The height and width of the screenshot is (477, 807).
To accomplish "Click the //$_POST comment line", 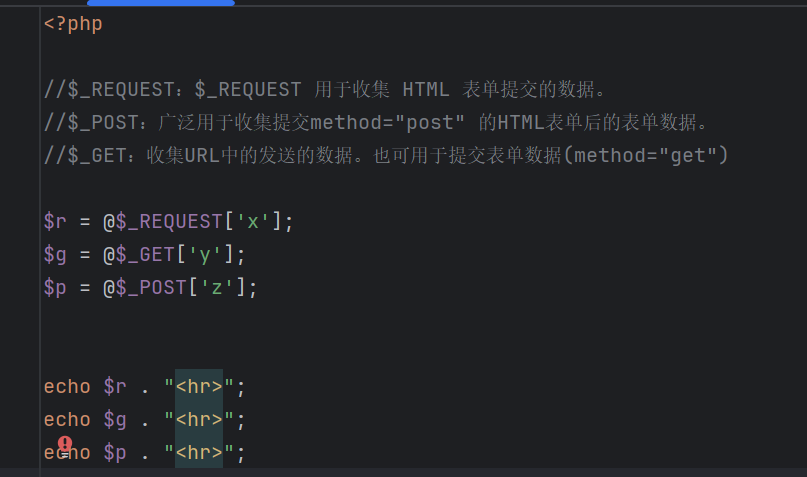I will click(x=376, y=122).
